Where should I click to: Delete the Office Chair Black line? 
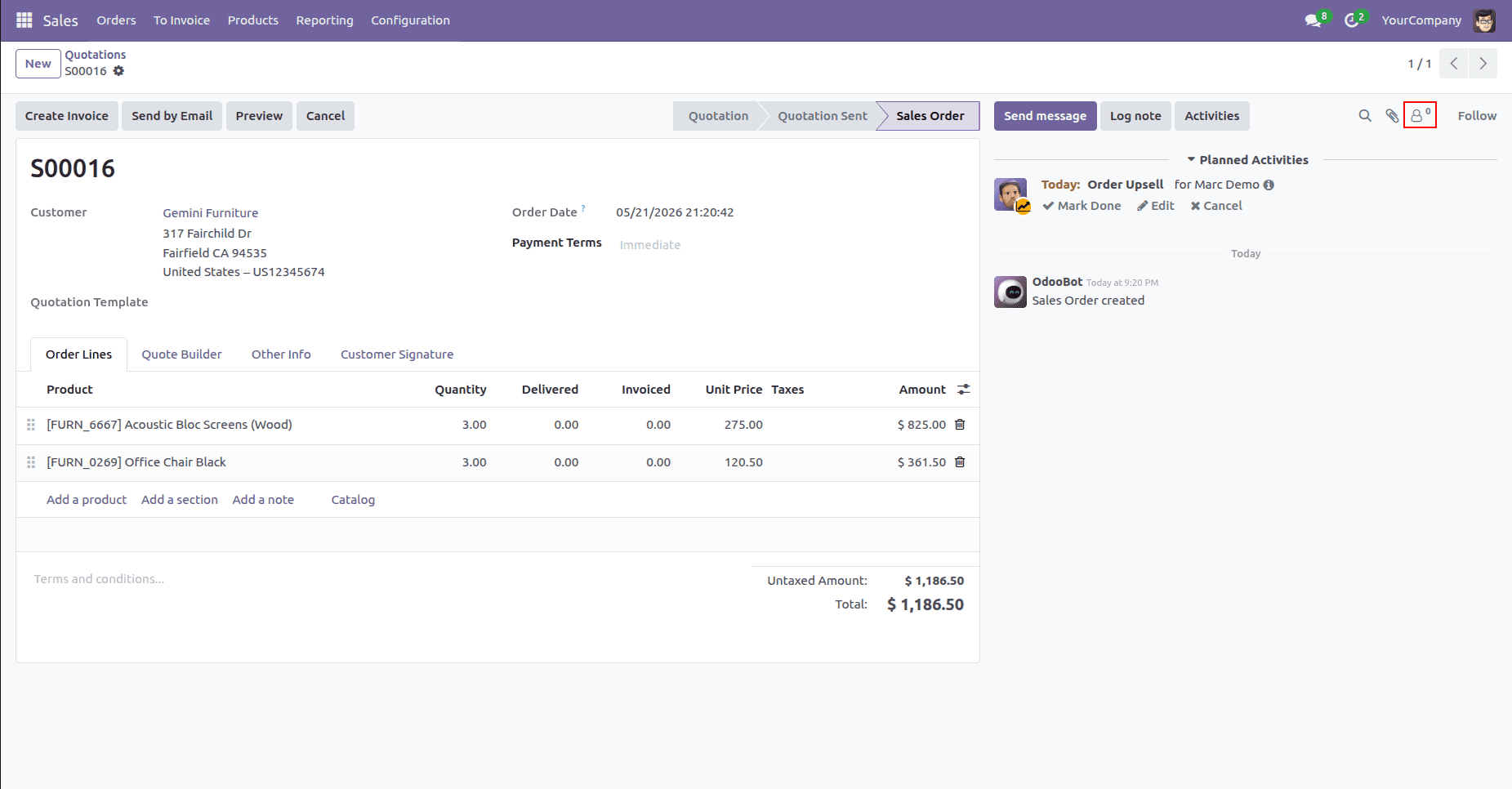pos(960,462)
